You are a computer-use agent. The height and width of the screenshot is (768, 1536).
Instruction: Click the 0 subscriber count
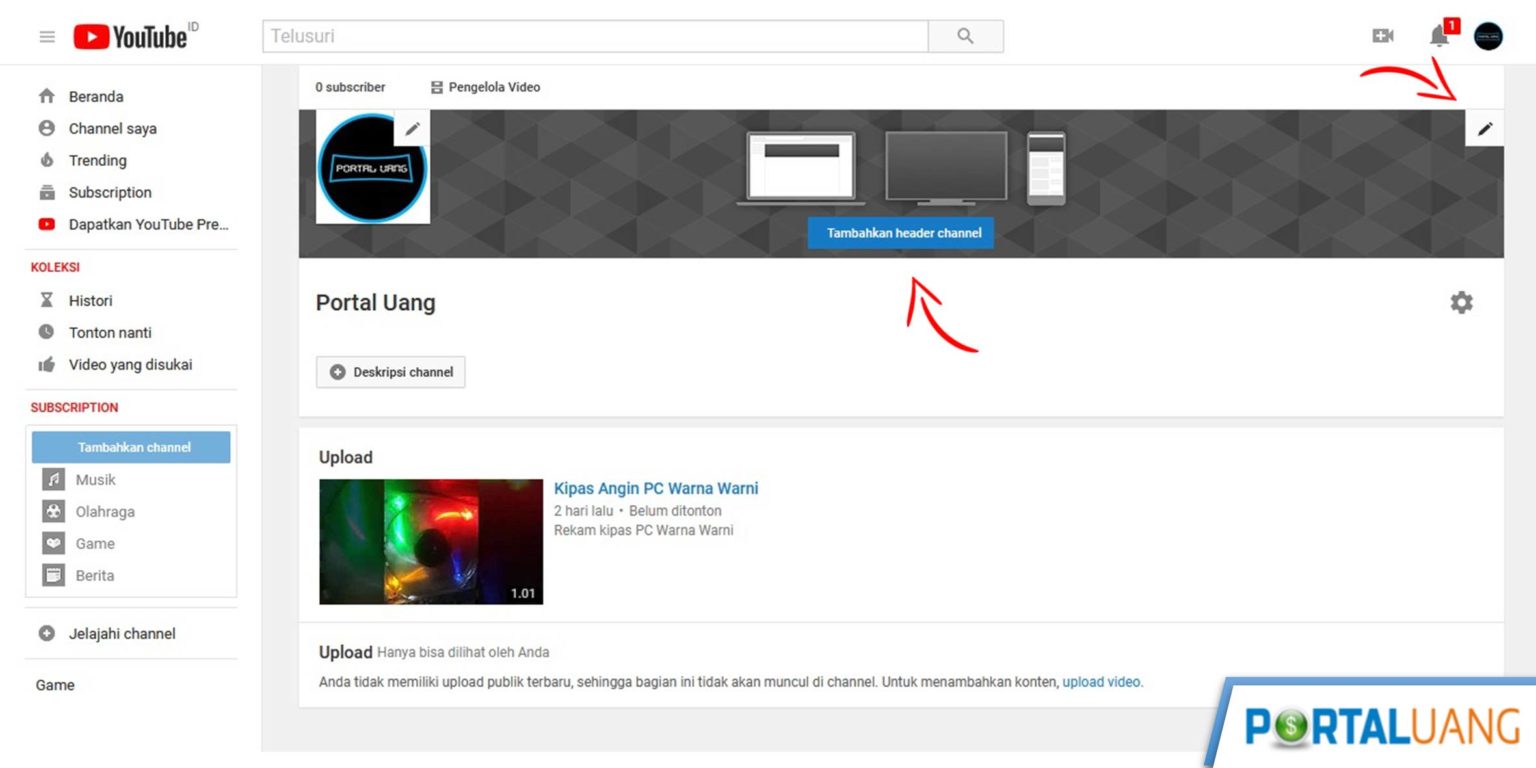click(350, 87)
